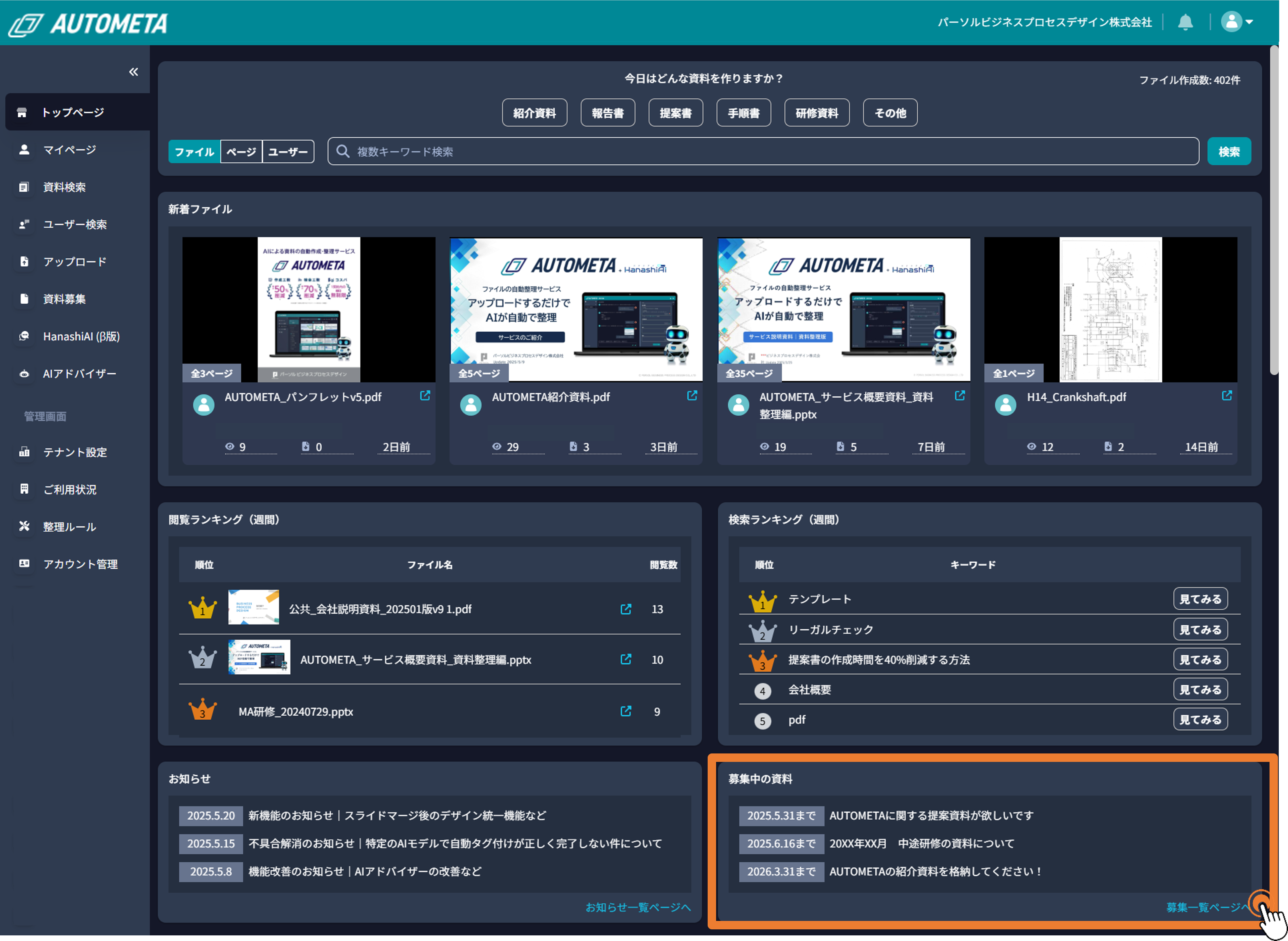Click 見てみる for 会社概要 keyword
The image size is (1288, 941).
tap(1200, 690)
